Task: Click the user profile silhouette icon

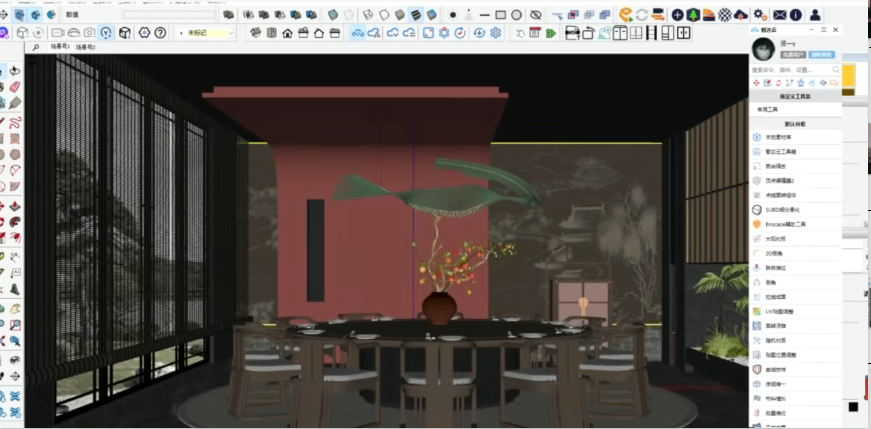Action: click(x=815, y=15)
